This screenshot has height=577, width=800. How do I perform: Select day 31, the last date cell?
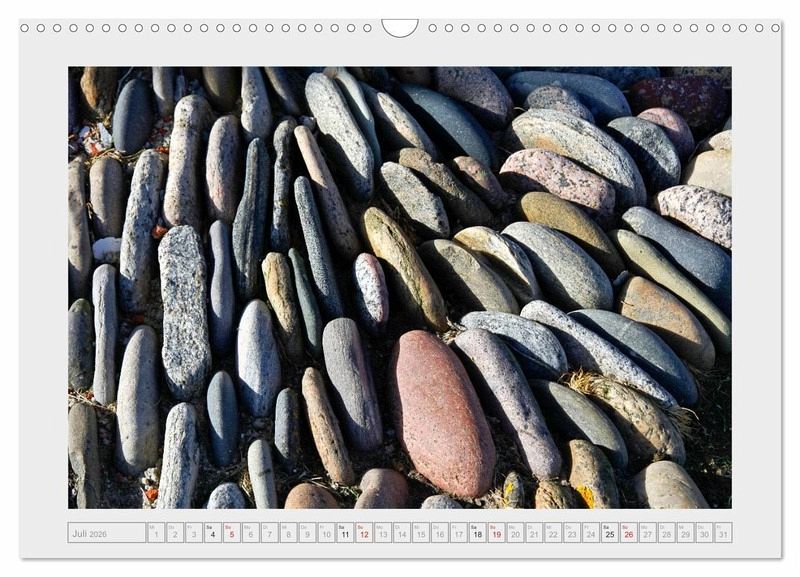tap(722, 532)
